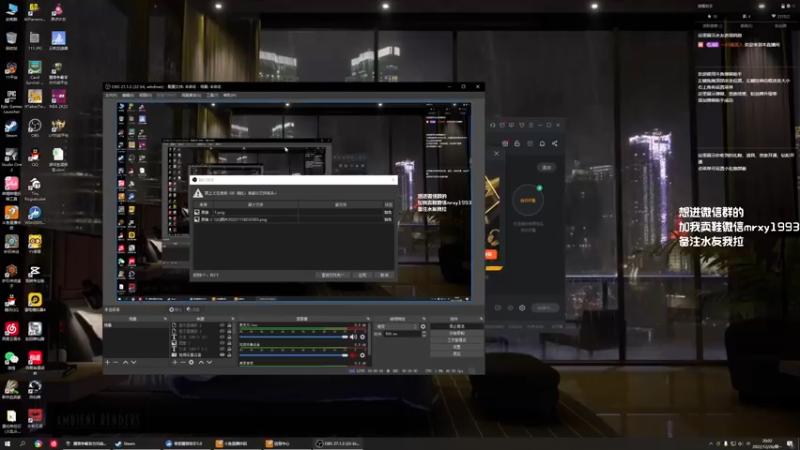Open transition properties gear in Scene Transitions
The width and height of the screenshot is (800, 450).
(x=423, y=327)
